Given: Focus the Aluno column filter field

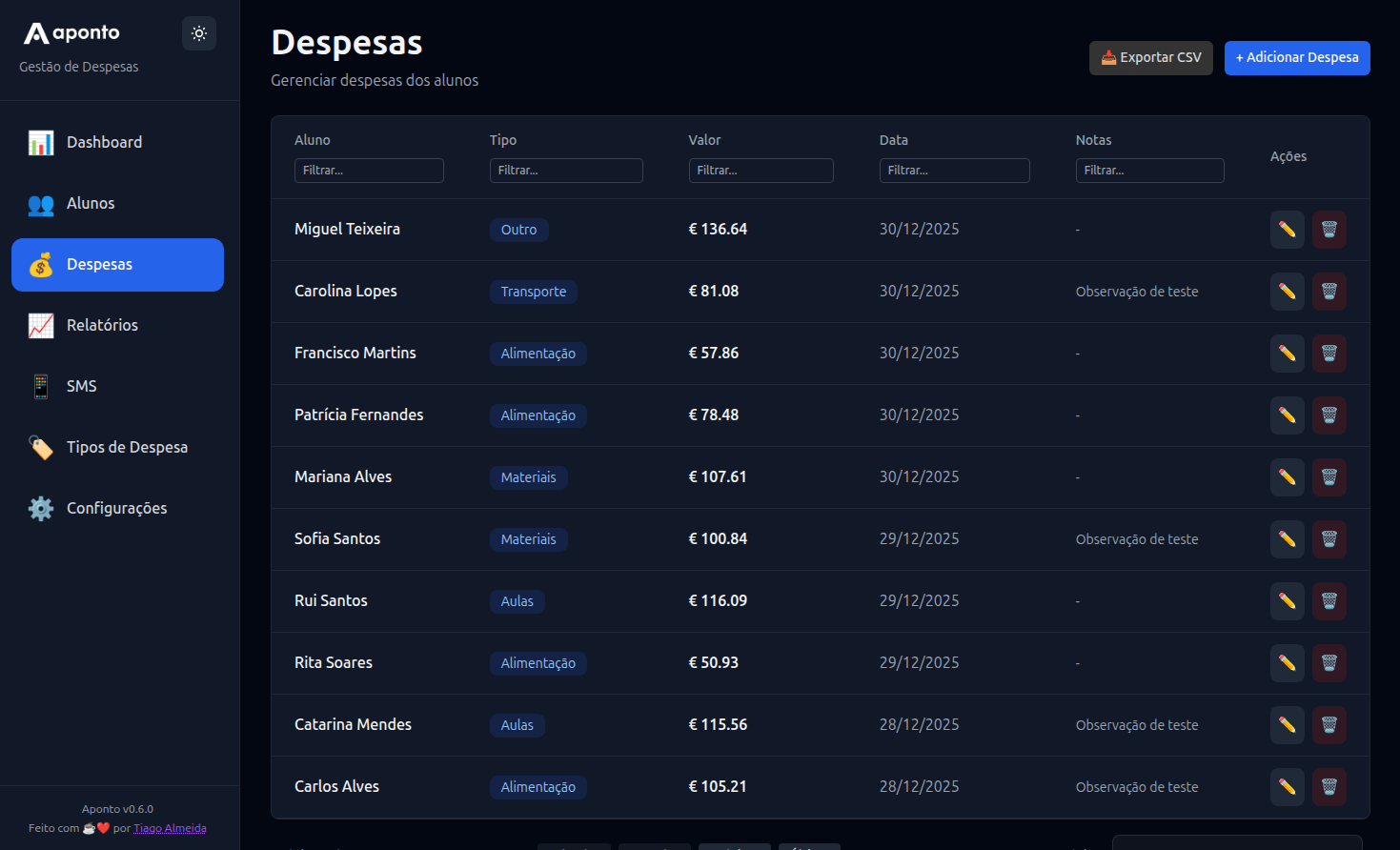Looking at the screenshot, I should [369, 171].
